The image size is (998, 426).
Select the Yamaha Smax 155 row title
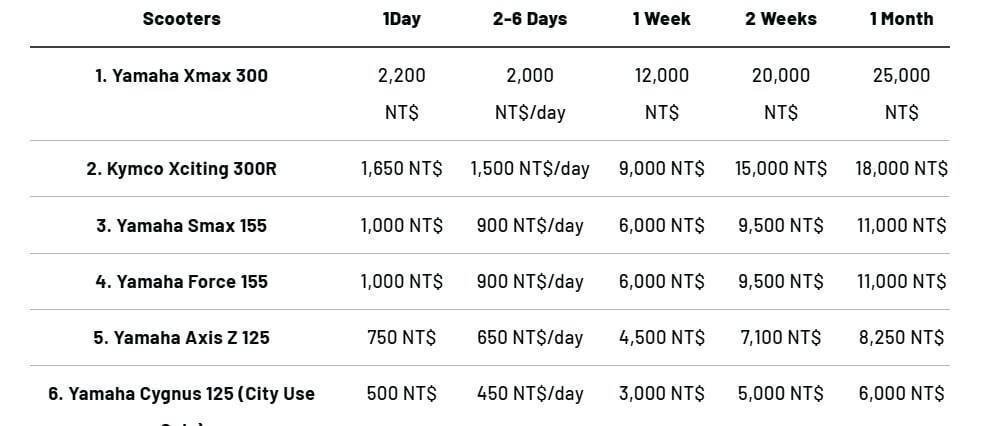tap(181, 225)
